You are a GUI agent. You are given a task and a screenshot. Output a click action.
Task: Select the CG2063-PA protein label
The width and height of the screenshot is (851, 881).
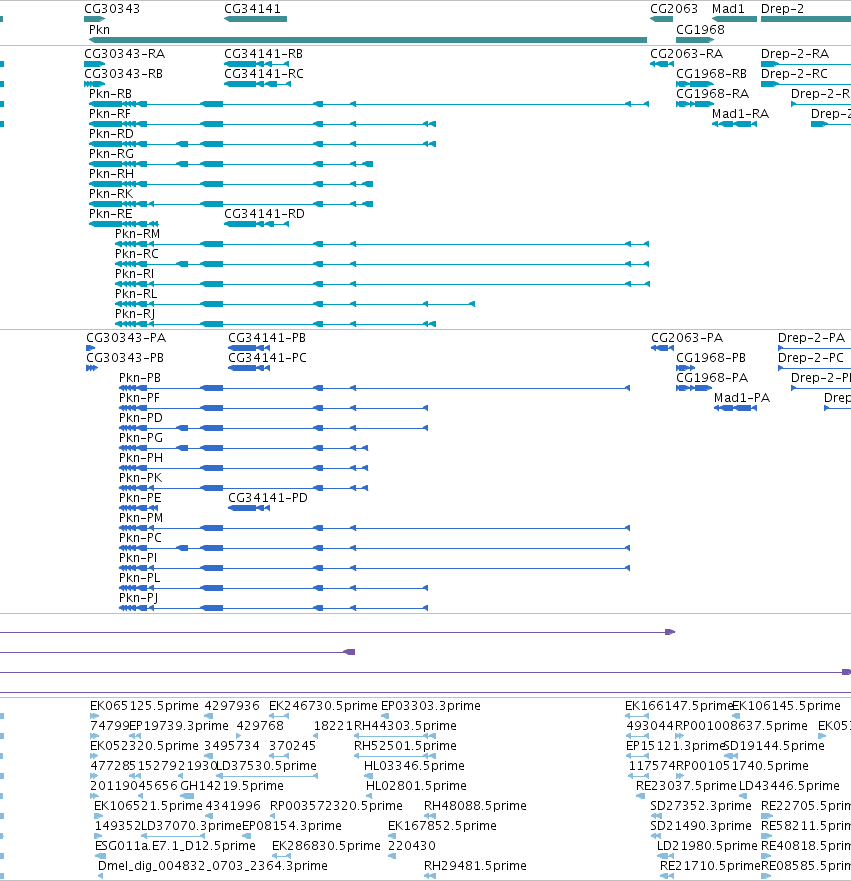pyautogui.click(x=687, y=338)
